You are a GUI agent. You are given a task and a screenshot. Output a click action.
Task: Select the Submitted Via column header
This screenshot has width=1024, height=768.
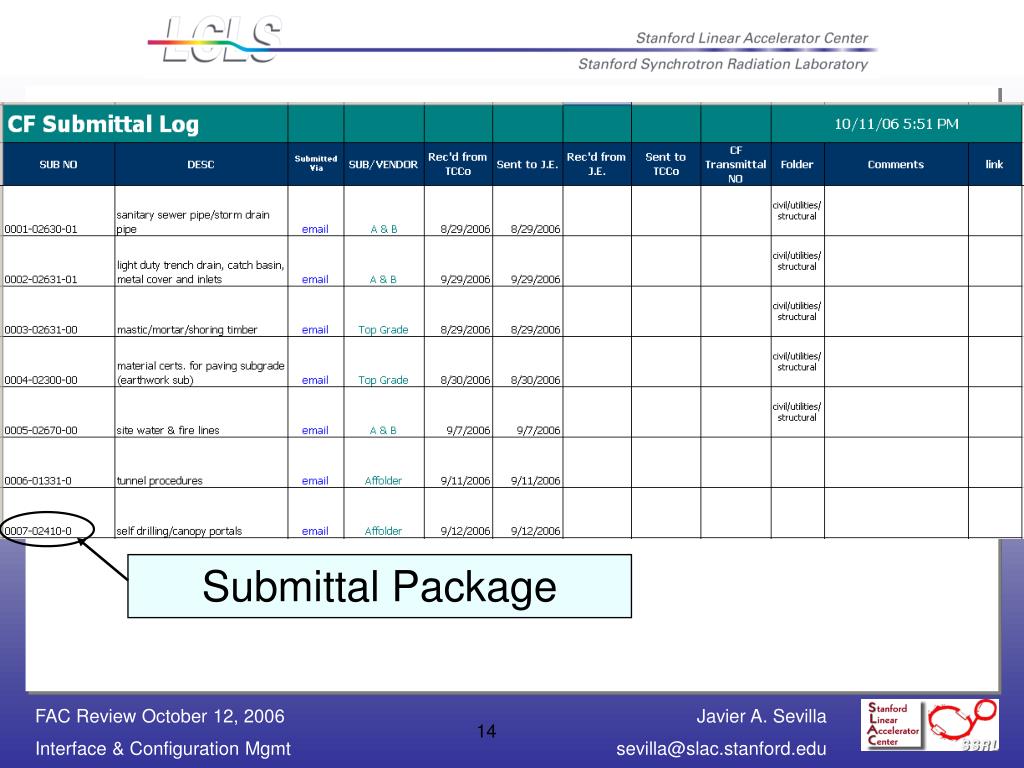point(315,163)
